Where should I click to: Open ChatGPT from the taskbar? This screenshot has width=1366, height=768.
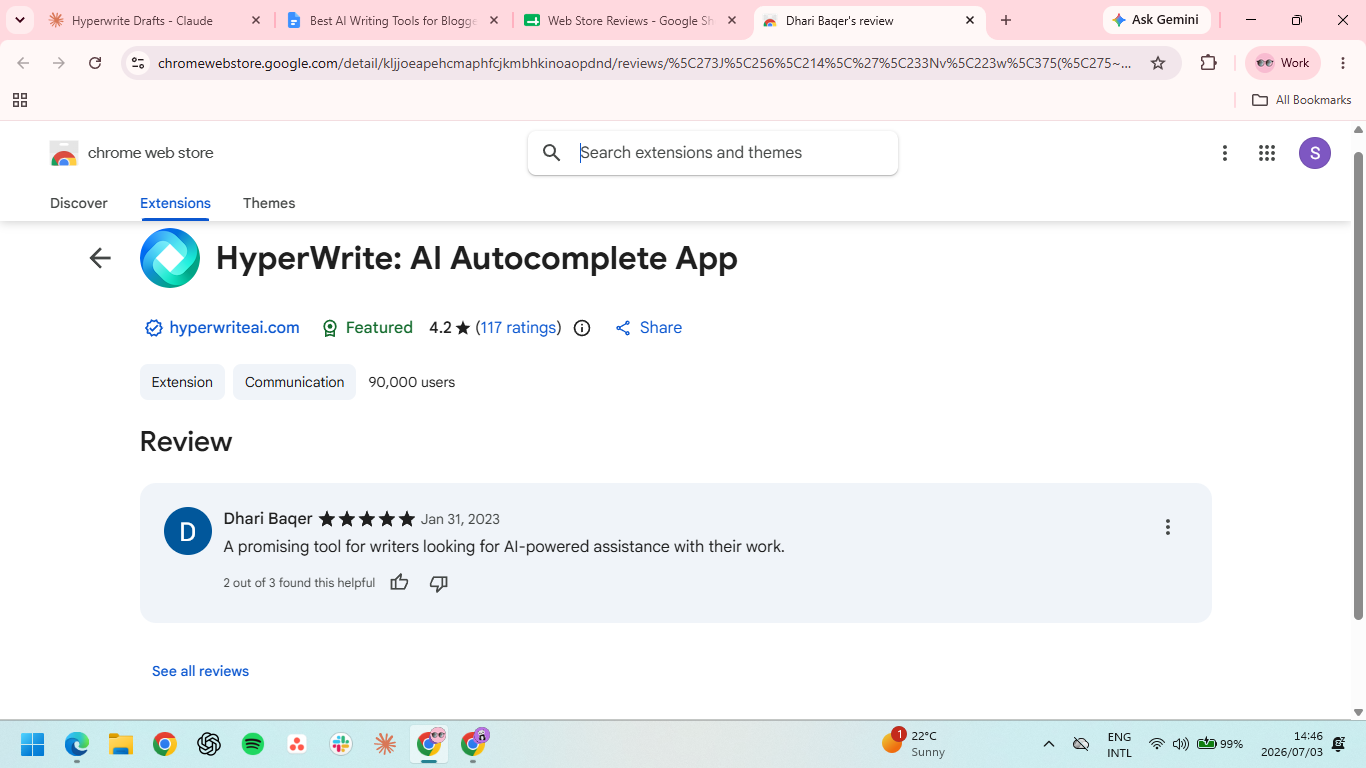click(209, 744)
